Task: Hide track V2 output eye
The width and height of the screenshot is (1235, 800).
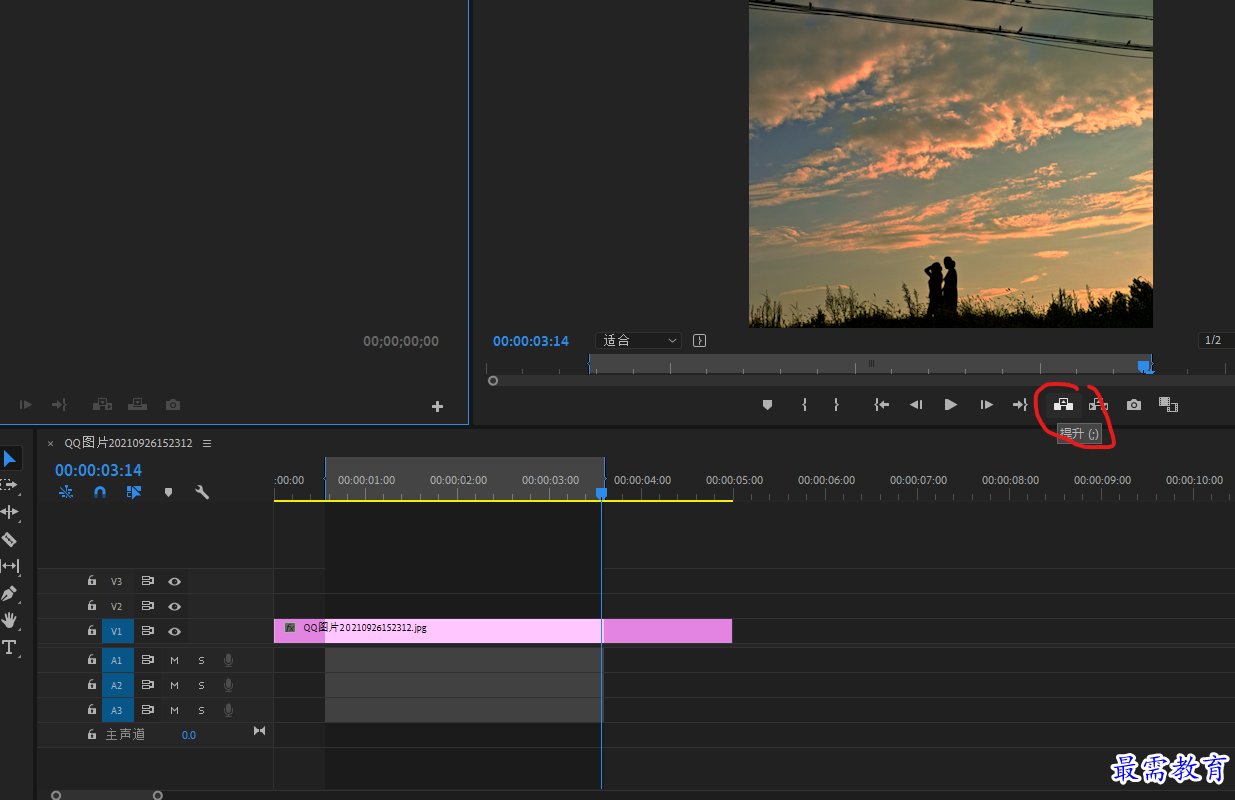Action: 174,606
